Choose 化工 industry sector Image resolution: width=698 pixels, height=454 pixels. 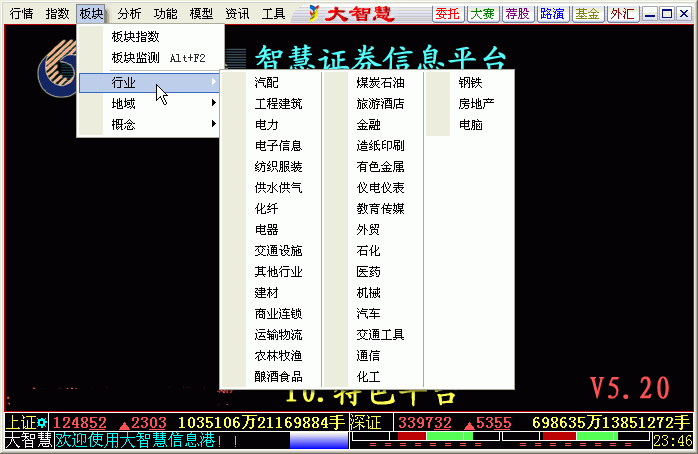pos(373,377)
